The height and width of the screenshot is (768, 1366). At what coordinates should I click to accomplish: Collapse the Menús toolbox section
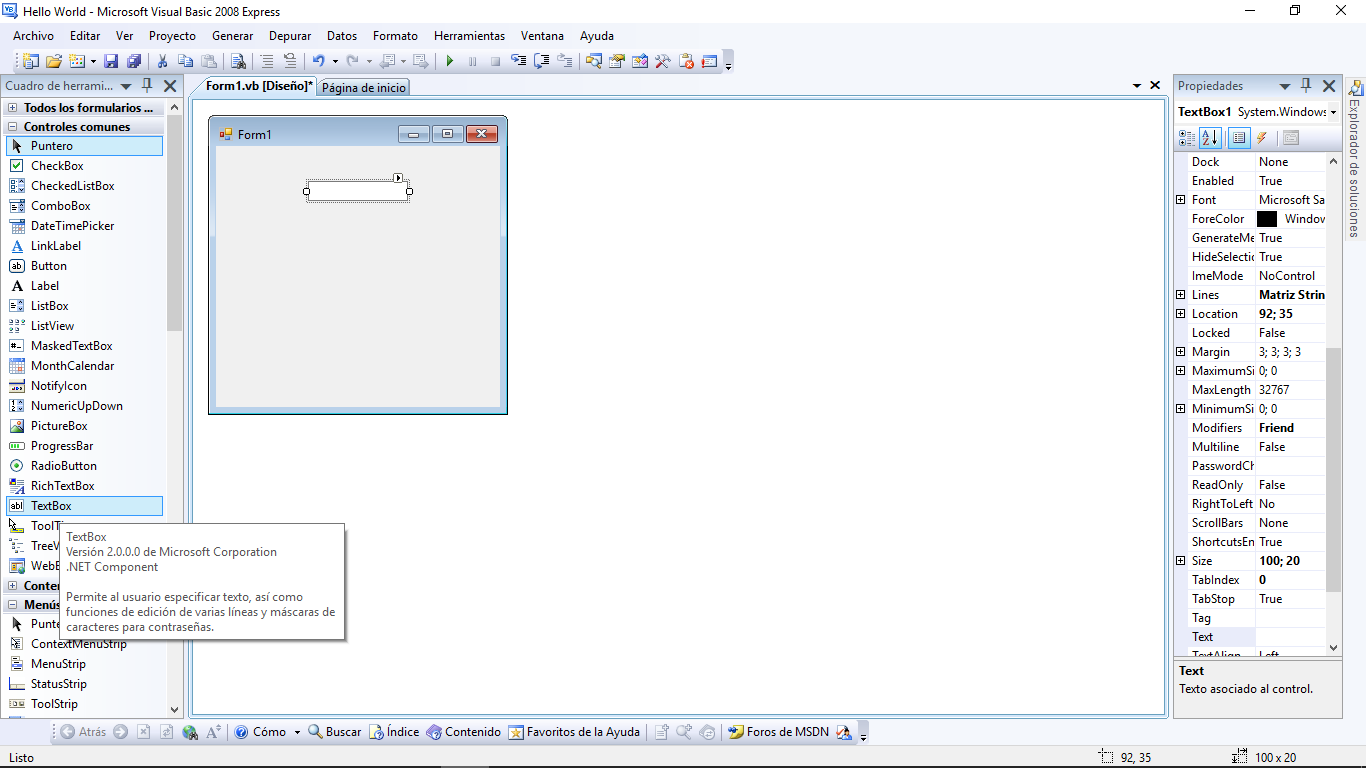(13, 605)
